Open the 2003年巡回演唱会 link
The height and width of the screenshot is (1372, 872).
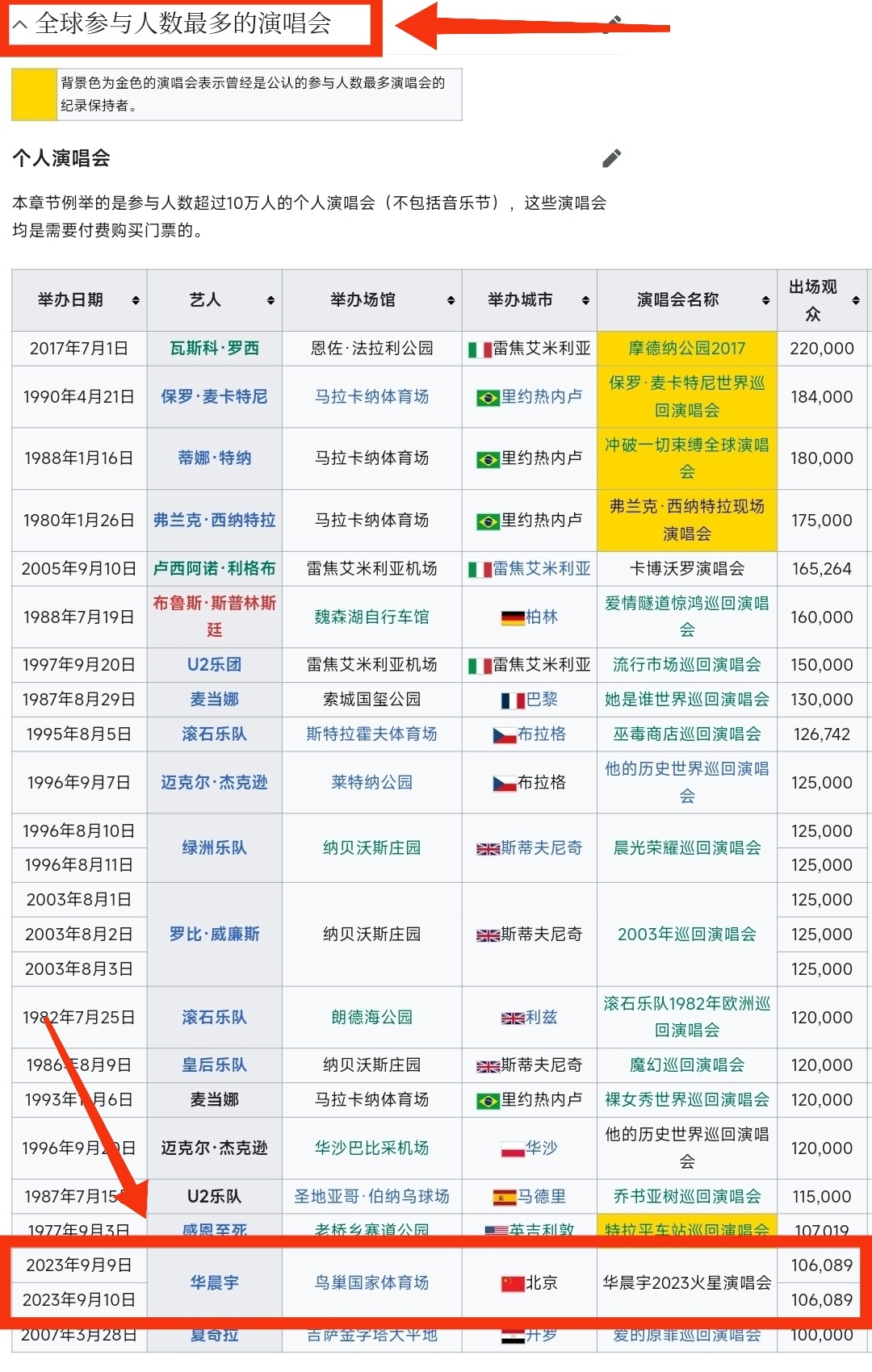point(687,935)
